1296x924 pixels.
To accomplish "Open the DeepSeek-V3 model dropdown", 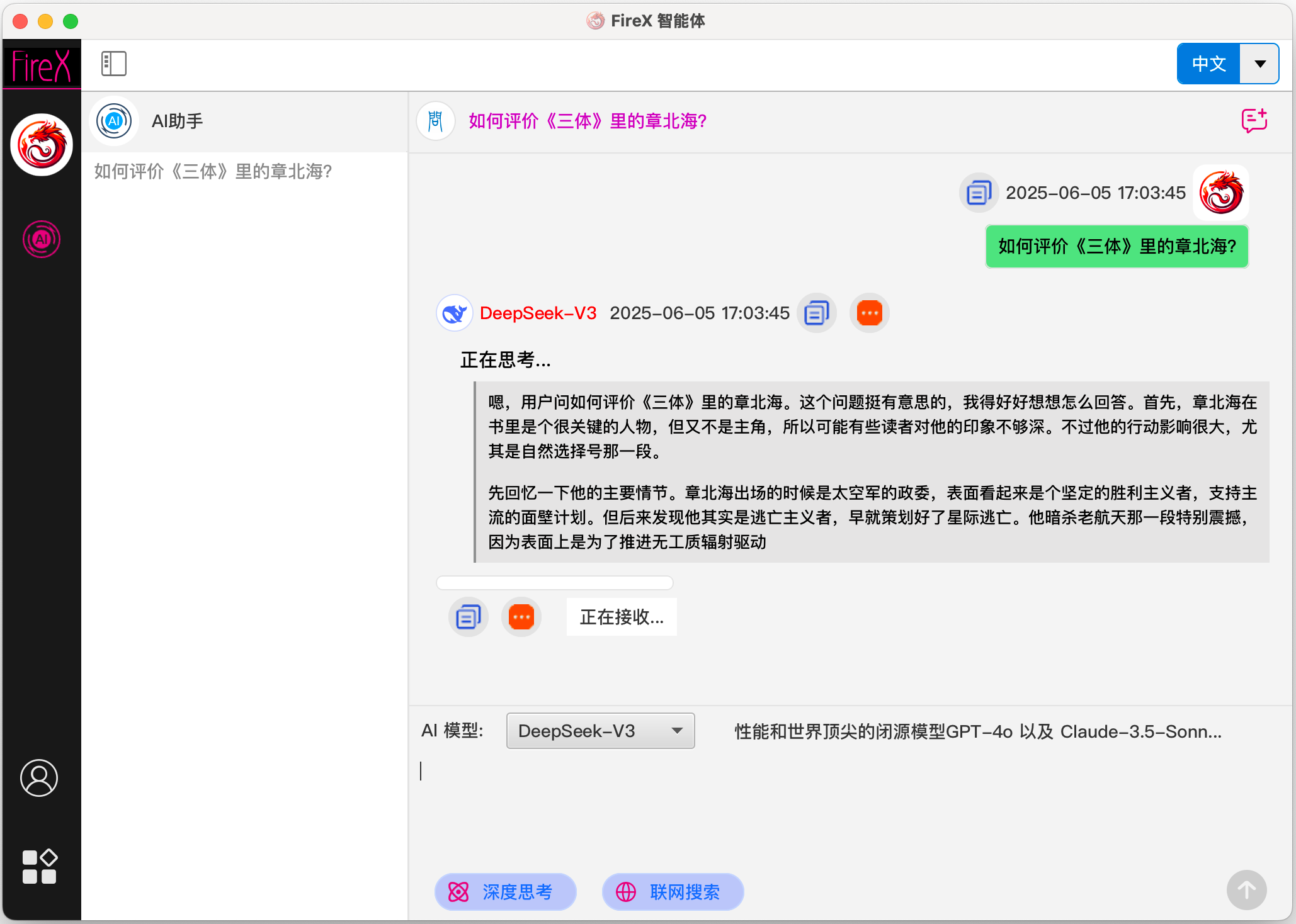I will 600,731.
